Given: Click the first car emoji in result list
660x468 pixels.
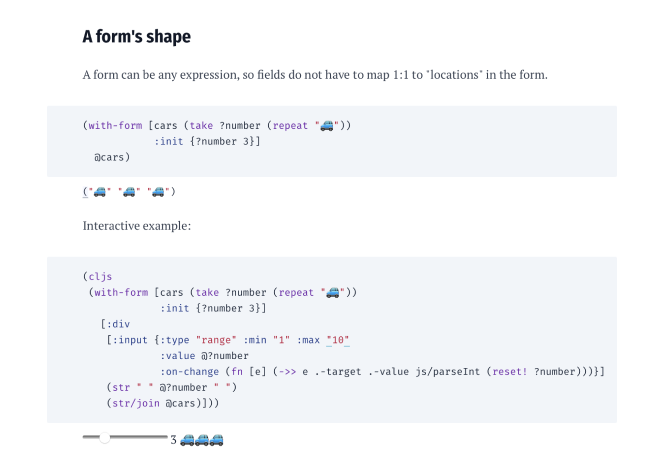Looking at the screenshot, I should 98,192.
